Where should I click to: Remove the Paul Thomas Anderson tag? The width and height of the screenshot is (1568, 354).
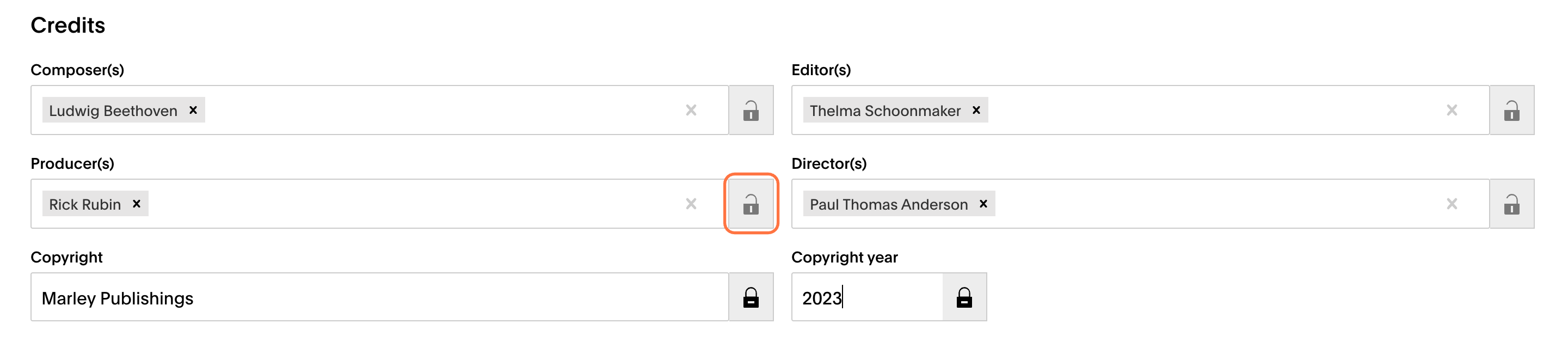coord(983,204)
